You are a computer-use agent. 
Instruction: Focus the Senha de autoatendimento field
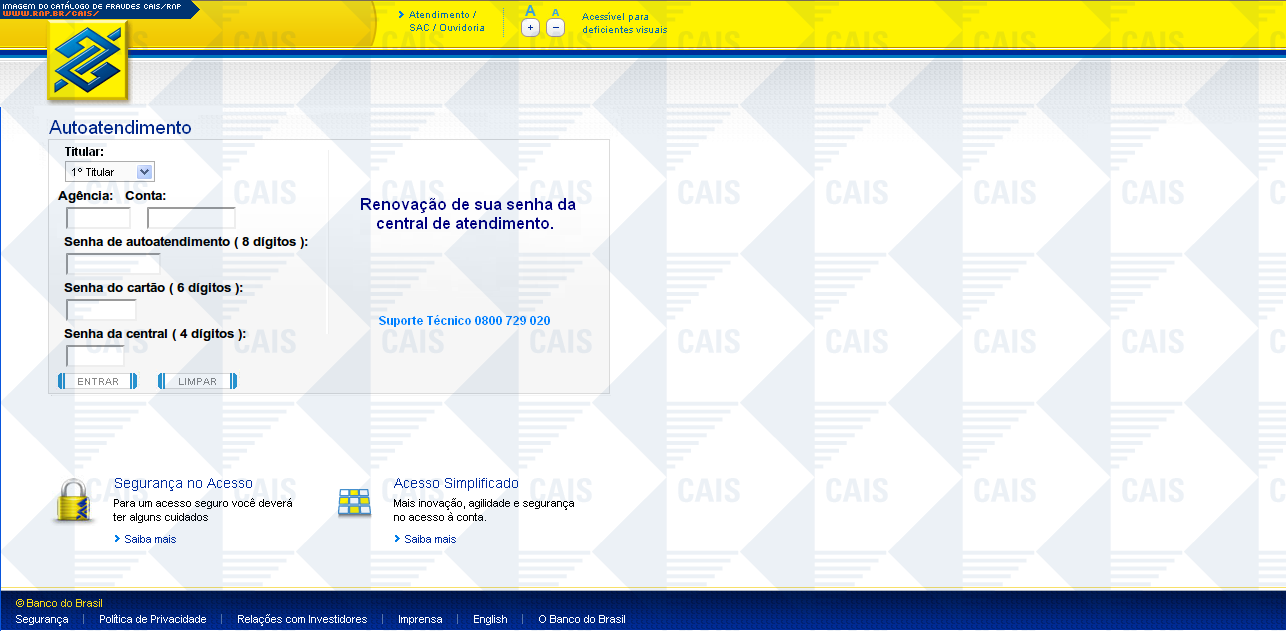coord(113,264)
